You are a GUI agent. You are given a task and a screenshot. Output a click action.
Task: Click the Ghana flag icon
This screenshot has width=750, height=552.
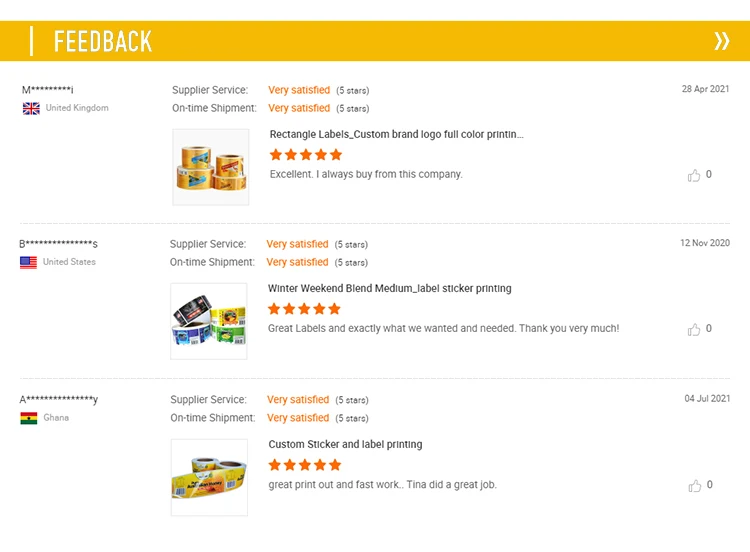pyautogui.click(x=29, y=418)
